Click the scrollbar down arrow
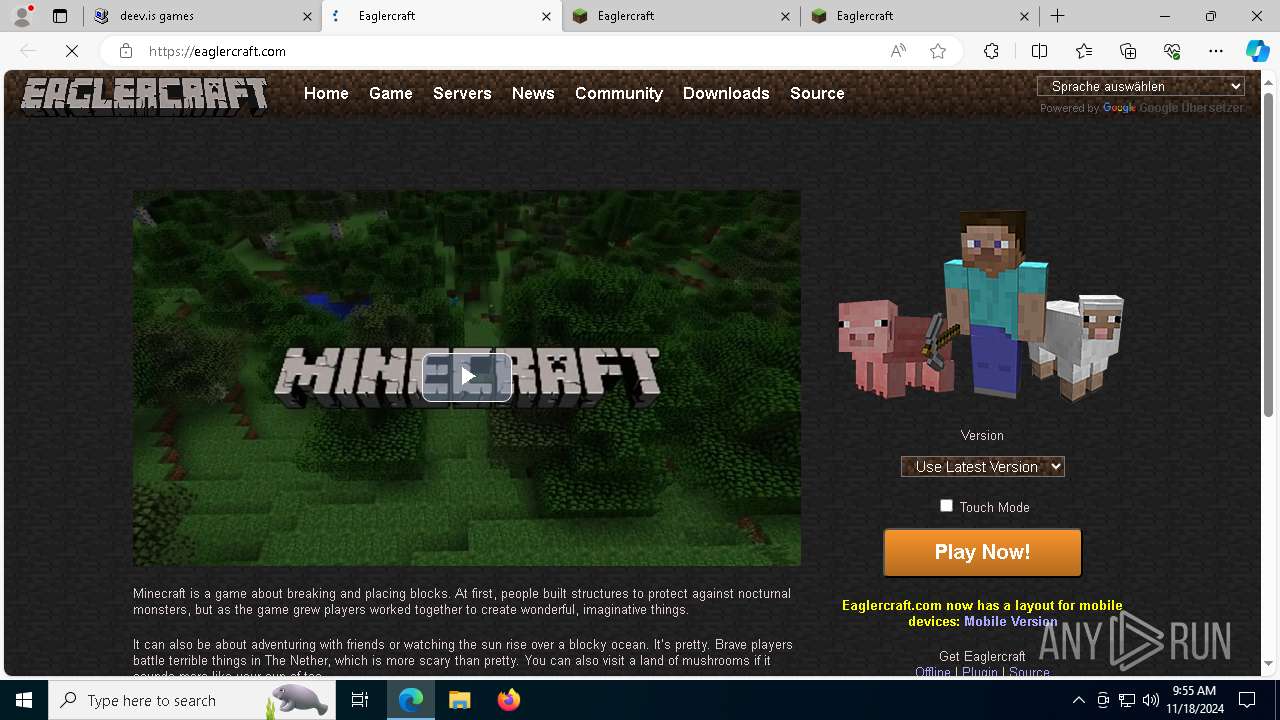1280x720 pixels. [1268, 664]
